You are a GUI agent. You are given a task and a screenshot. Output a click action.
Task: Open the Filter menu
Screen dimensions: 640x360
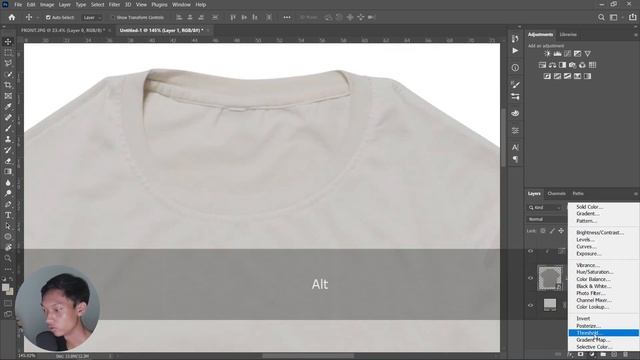click(x=114, y=4)
